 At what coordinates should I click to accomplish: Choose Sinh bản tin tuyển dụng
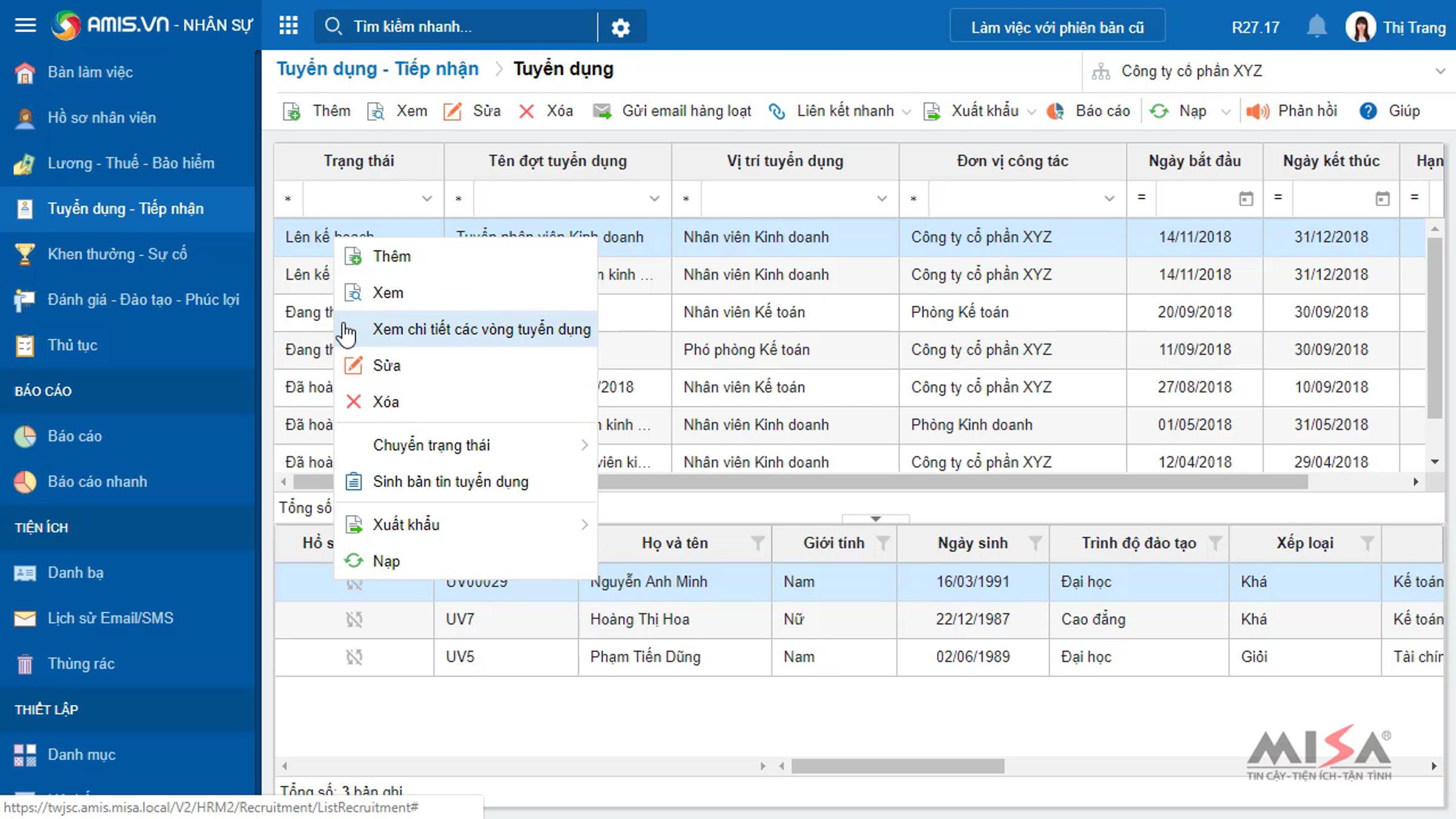465,482
